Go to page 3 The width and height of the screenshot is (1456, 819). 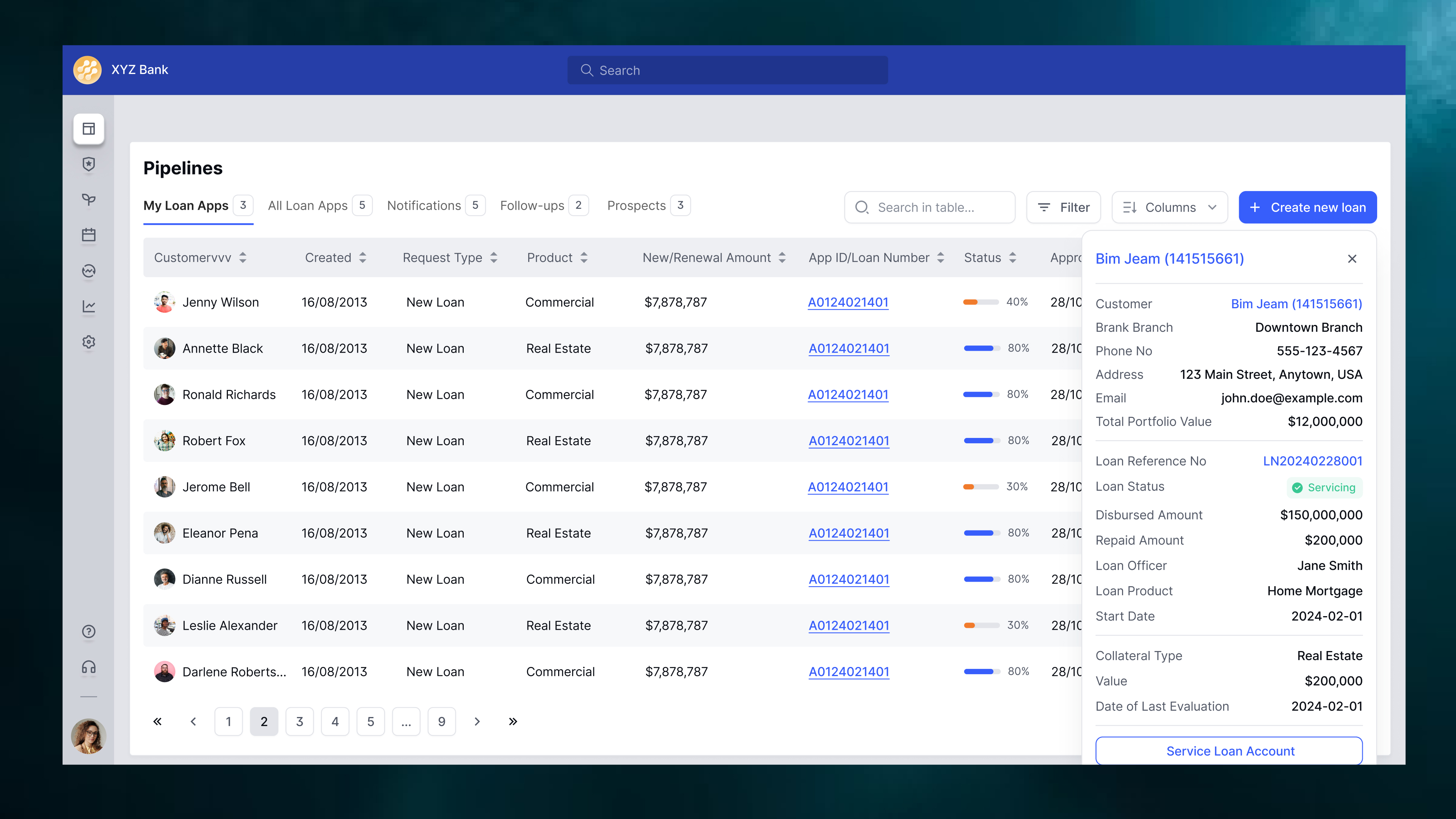coord(300,721)
